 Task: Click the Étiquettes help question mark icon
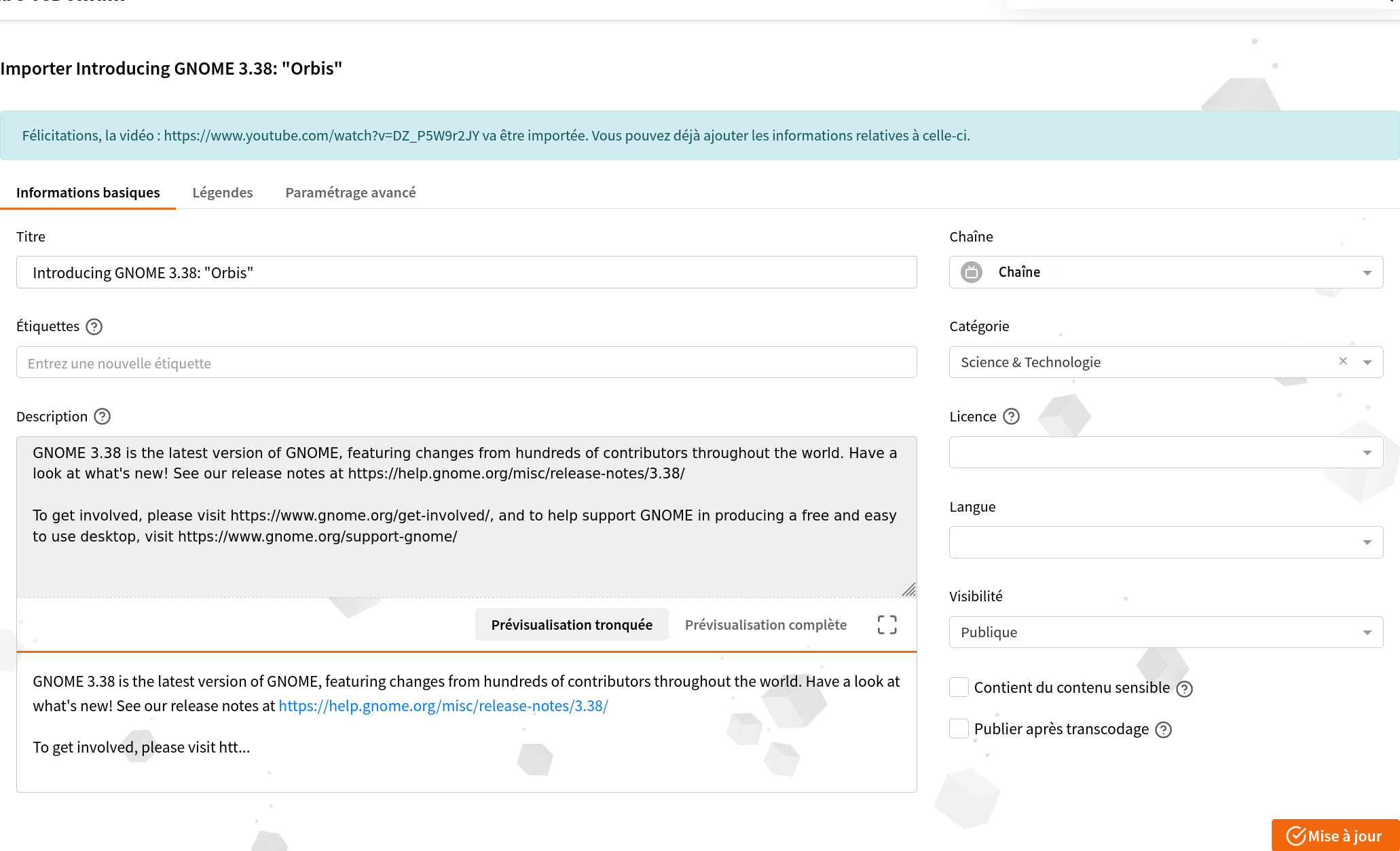pos(94,327)
